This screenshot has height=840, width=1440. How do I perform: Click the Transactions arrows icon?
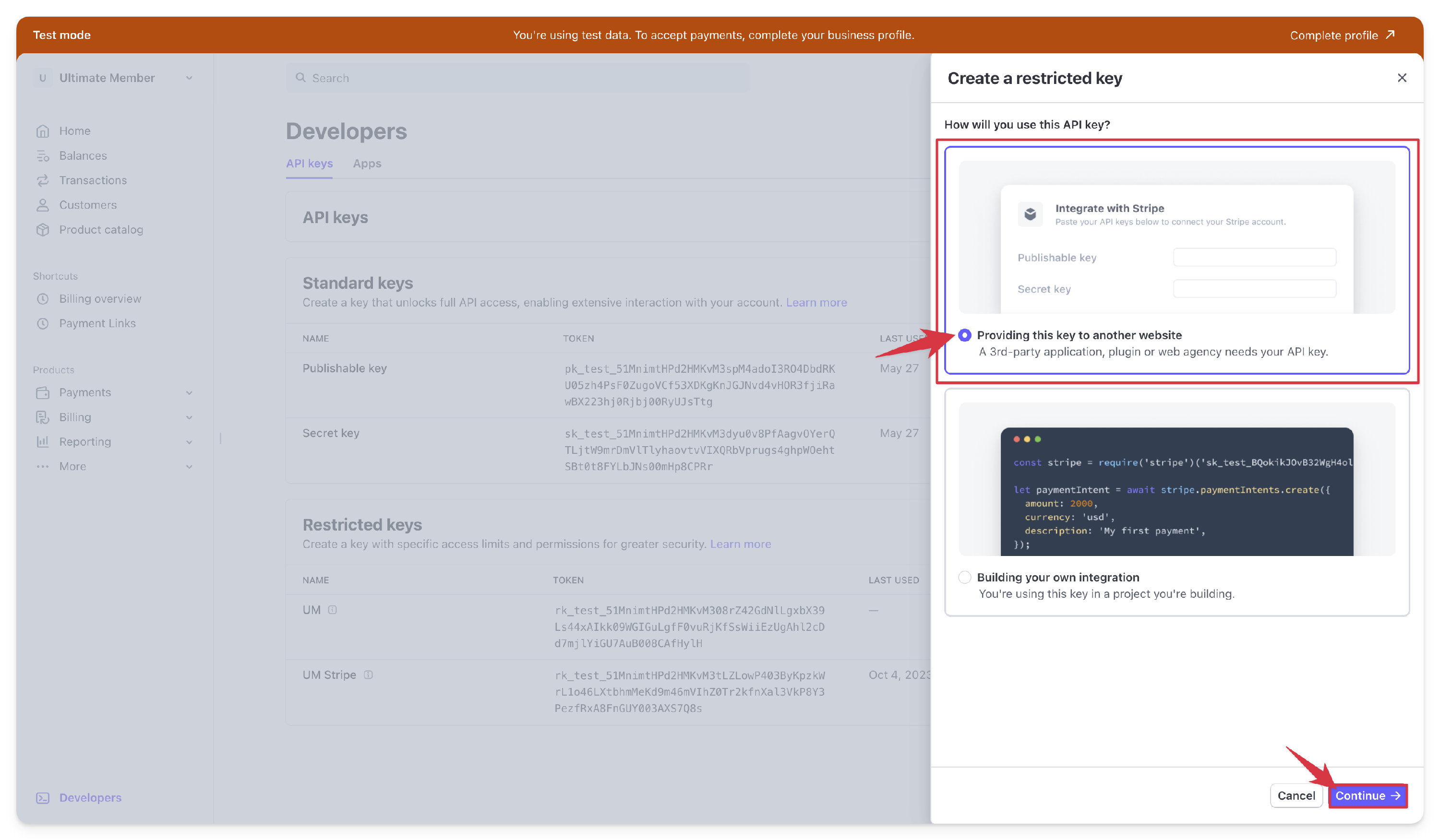43,180
